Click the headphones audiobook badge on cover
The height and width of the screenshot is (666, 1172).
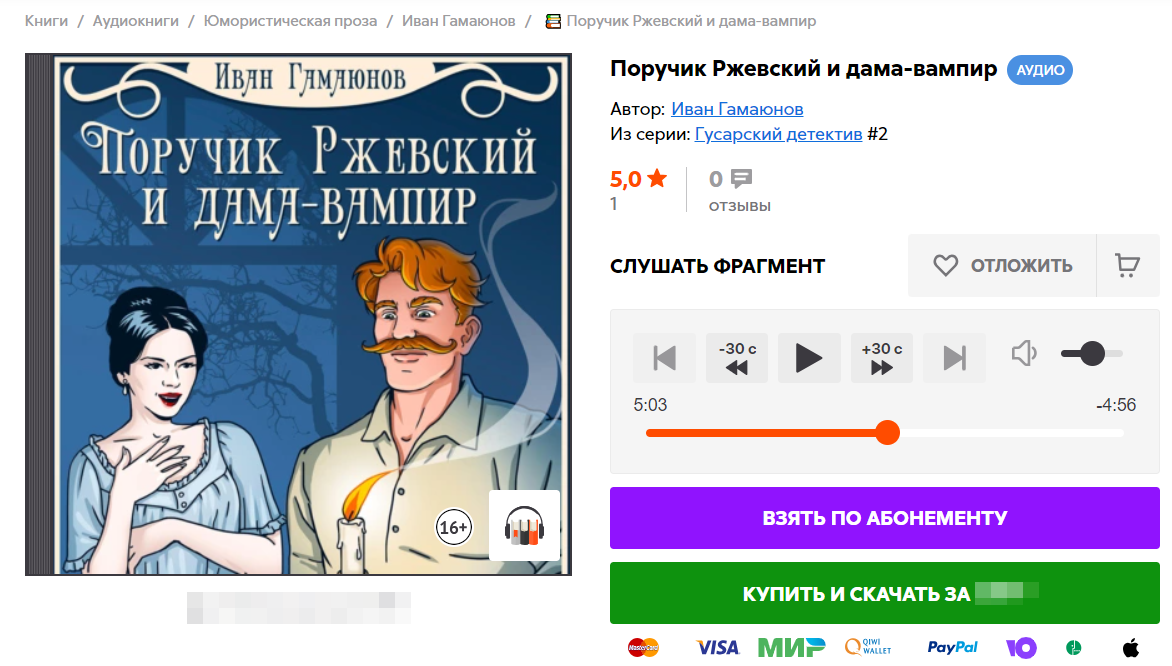[x=524, y=525]
